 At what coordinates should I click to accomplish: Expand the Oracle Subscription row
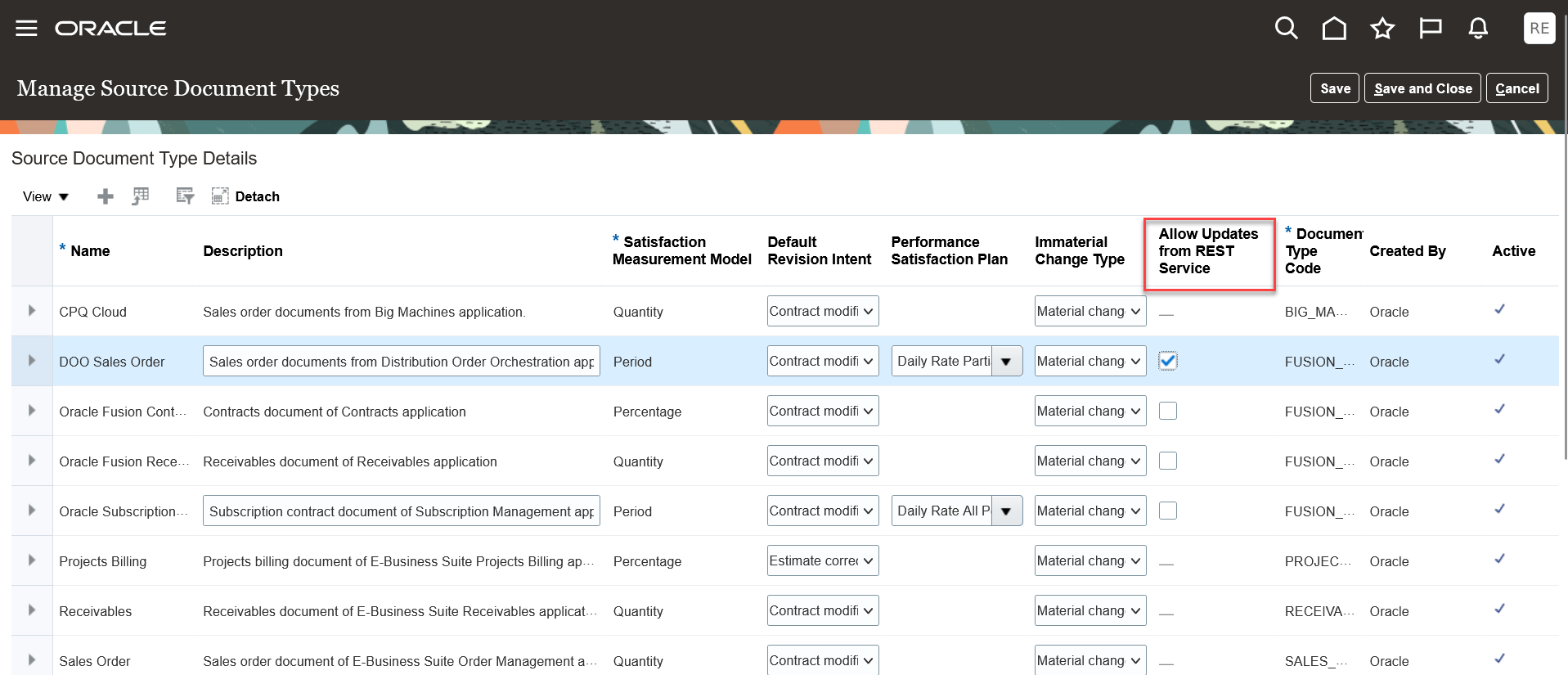[x=32, y=511]
